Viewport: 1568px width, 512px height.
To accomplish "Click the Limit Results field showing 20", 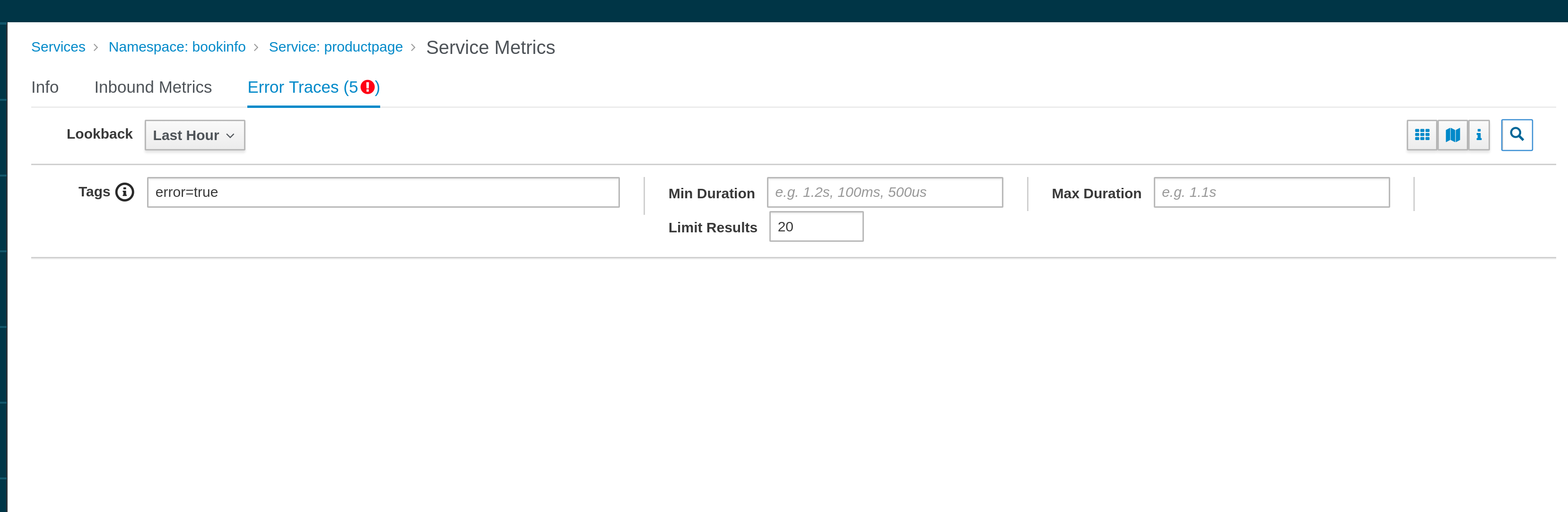I will pyautogui.click(x=816, y=227).
